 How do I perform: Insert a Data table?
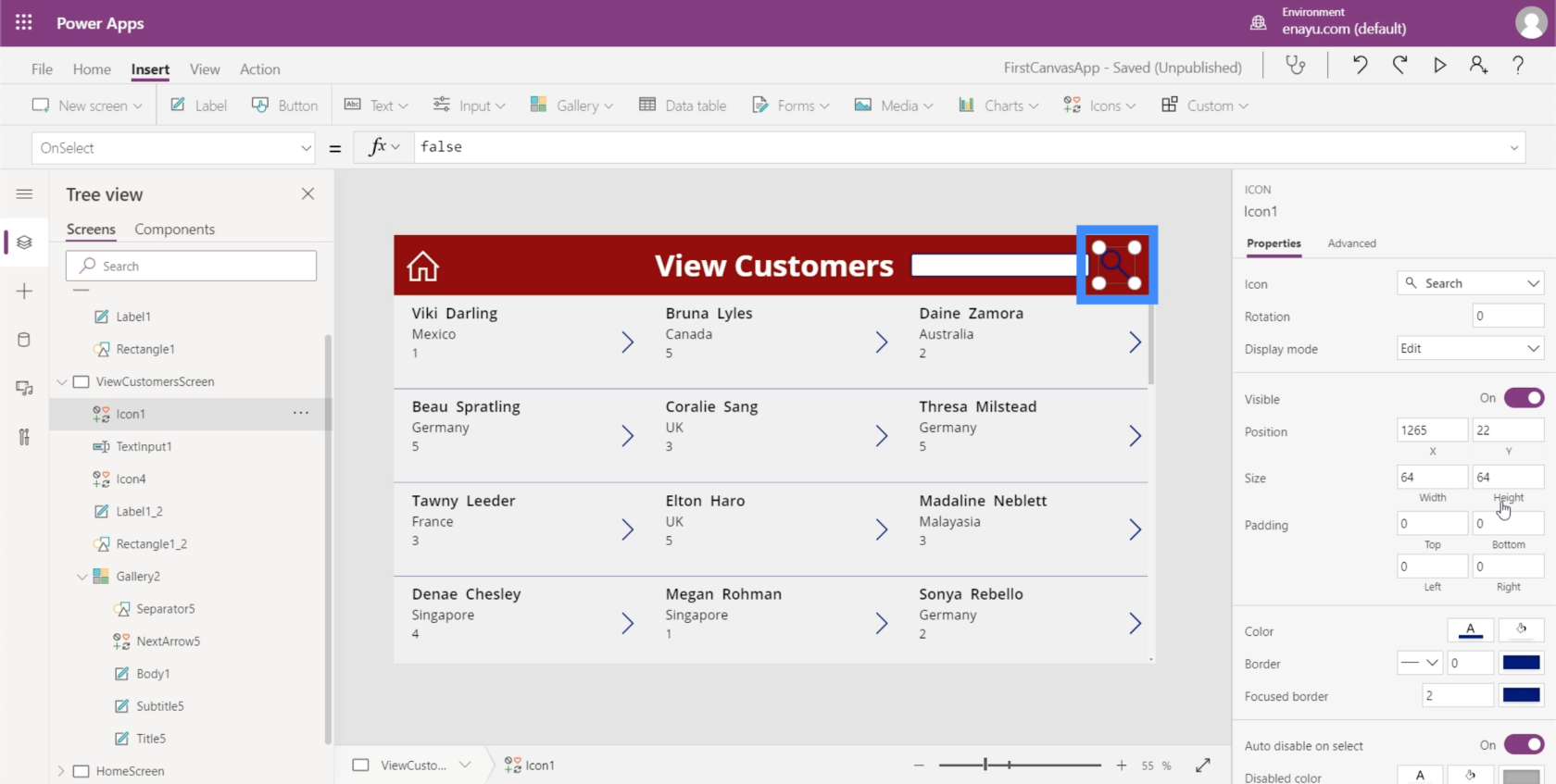pos(683,106)
